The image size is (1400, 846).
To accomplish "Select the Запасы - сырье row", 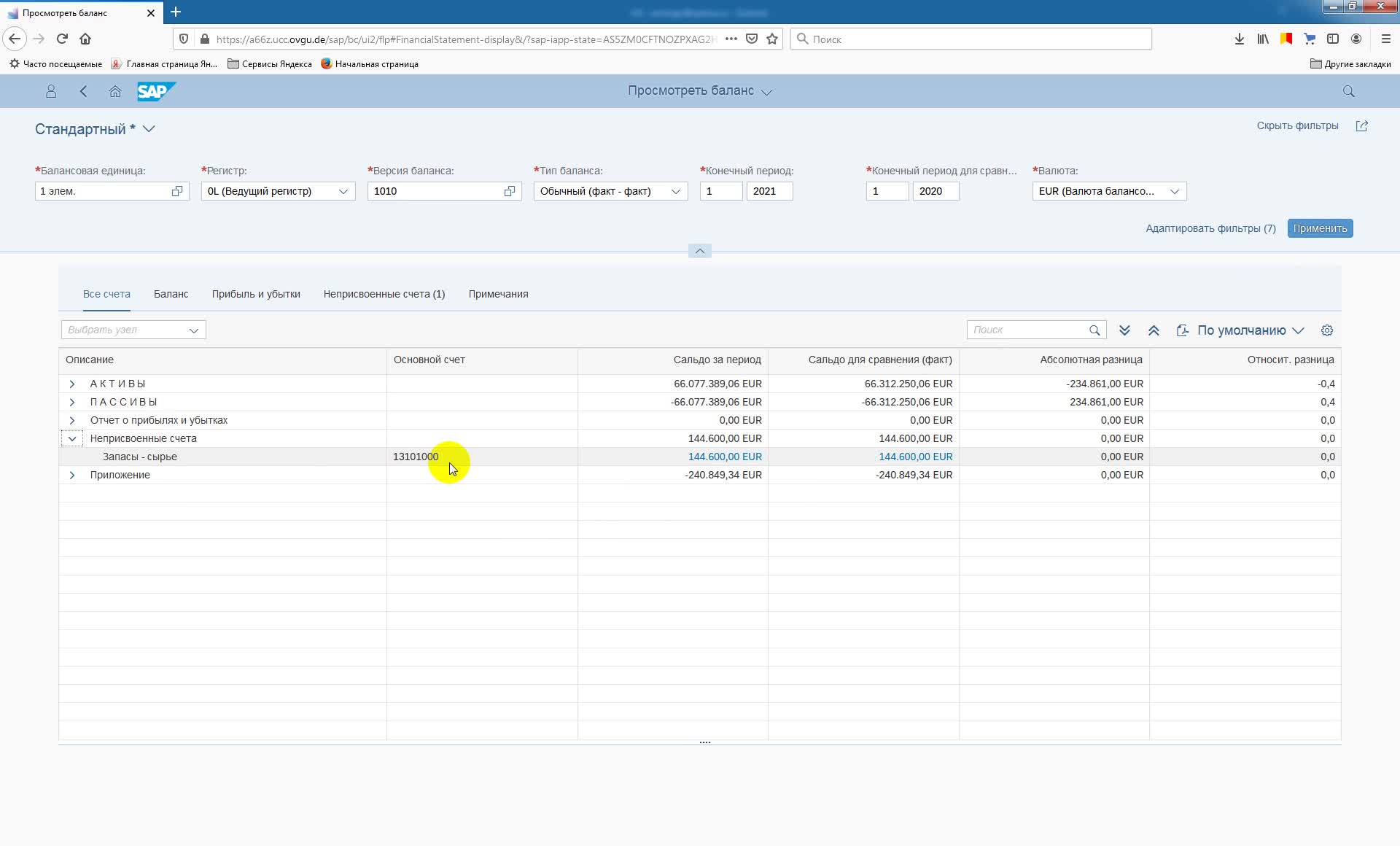I will click(699, 457).
